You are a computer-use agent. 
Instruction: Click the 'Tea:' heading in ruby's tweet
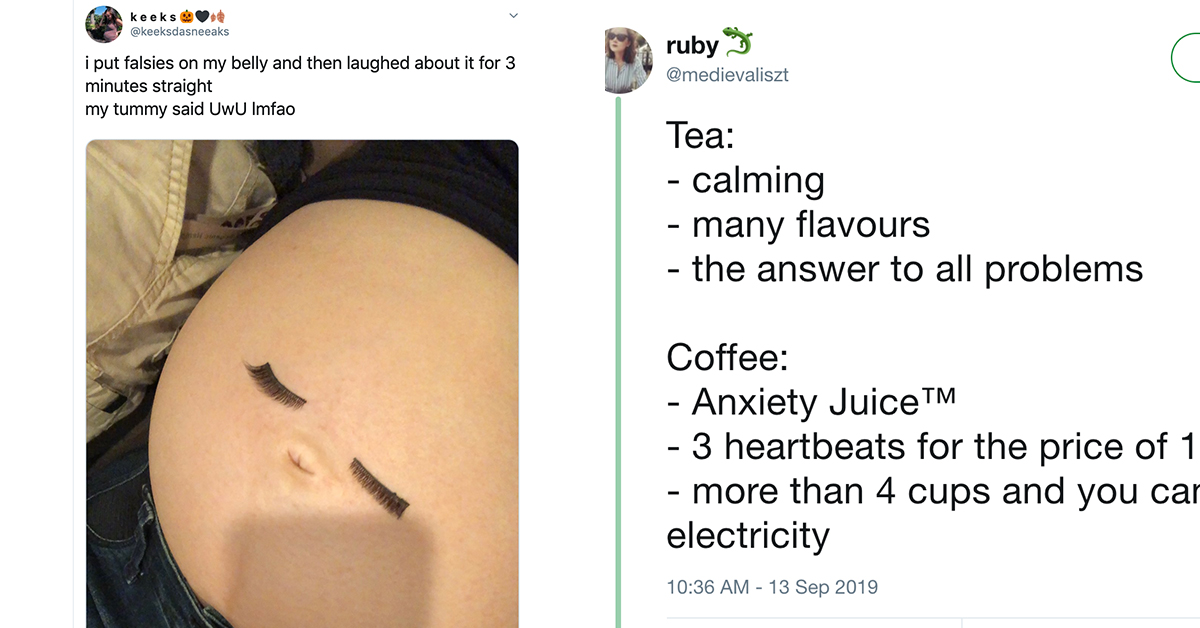pos(701,135)
